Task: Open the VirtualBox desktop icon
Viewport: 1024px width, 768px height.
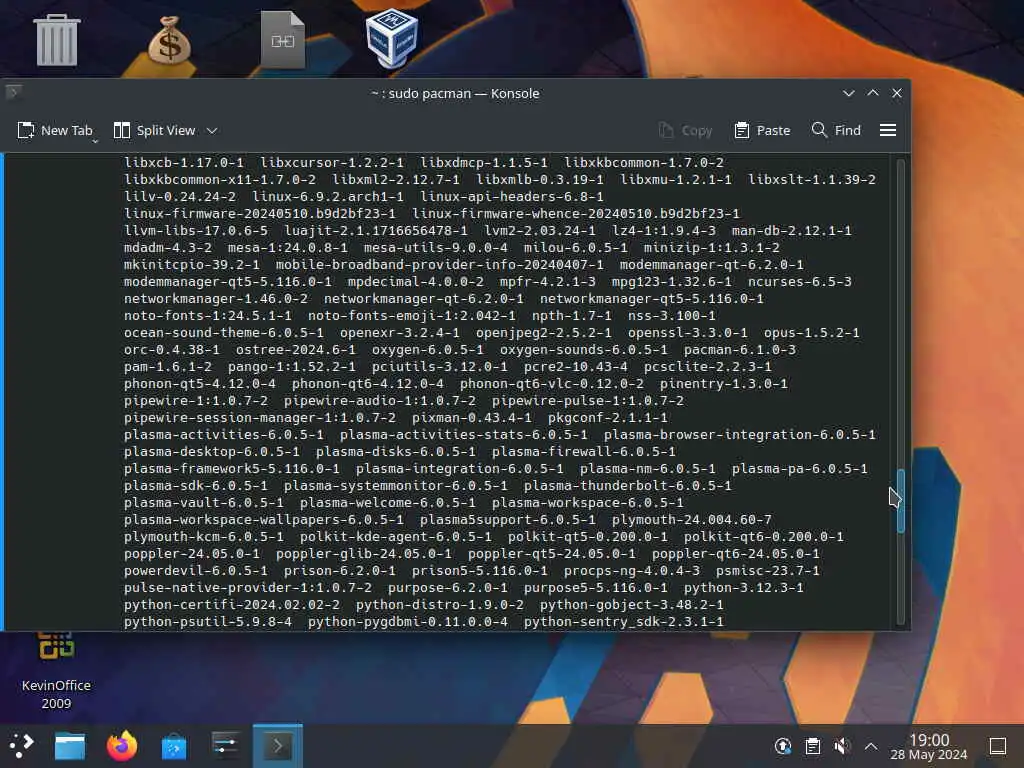Action: click(392, 38)
